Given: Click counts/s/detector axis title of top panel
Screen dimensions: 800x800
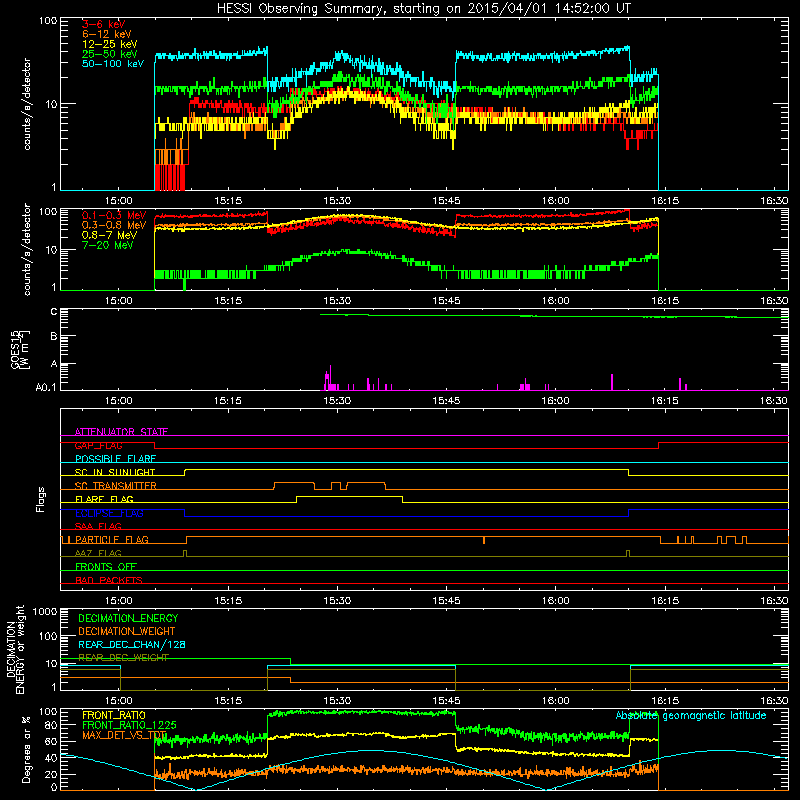Looking at the screenshot, I should point(27,104).
